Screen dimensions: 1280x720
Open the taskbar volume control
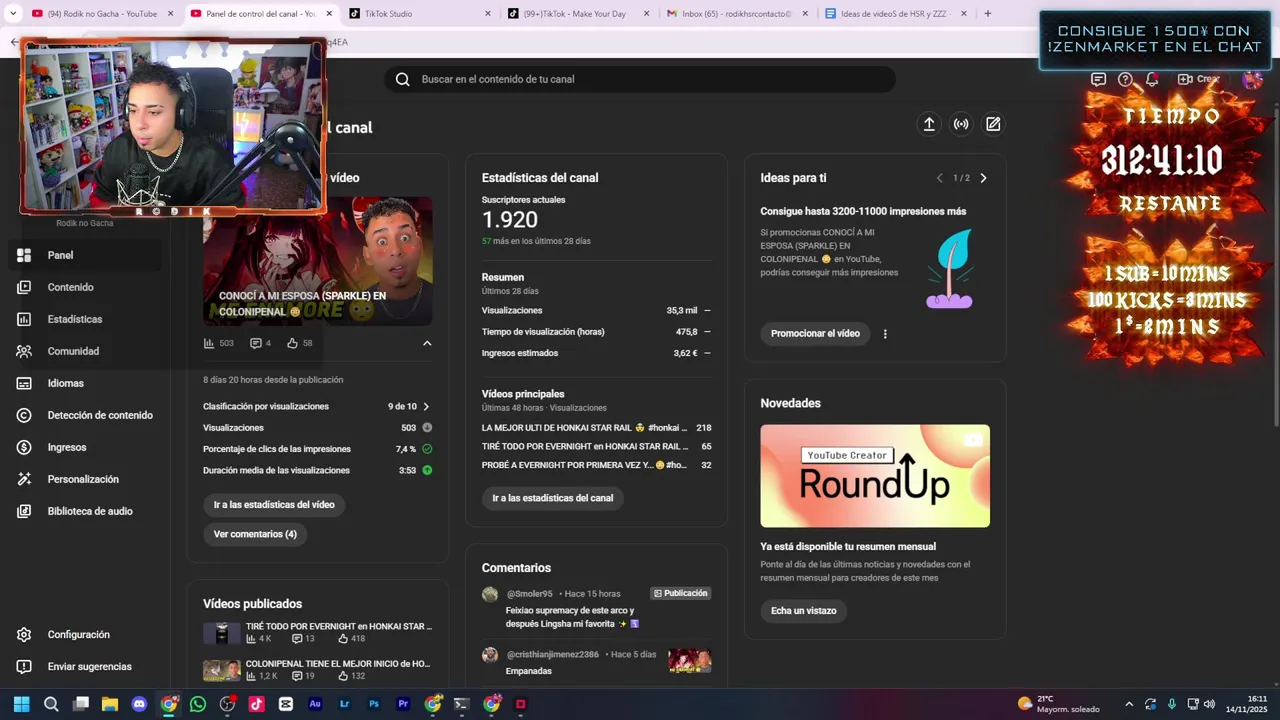[1209, 704]
